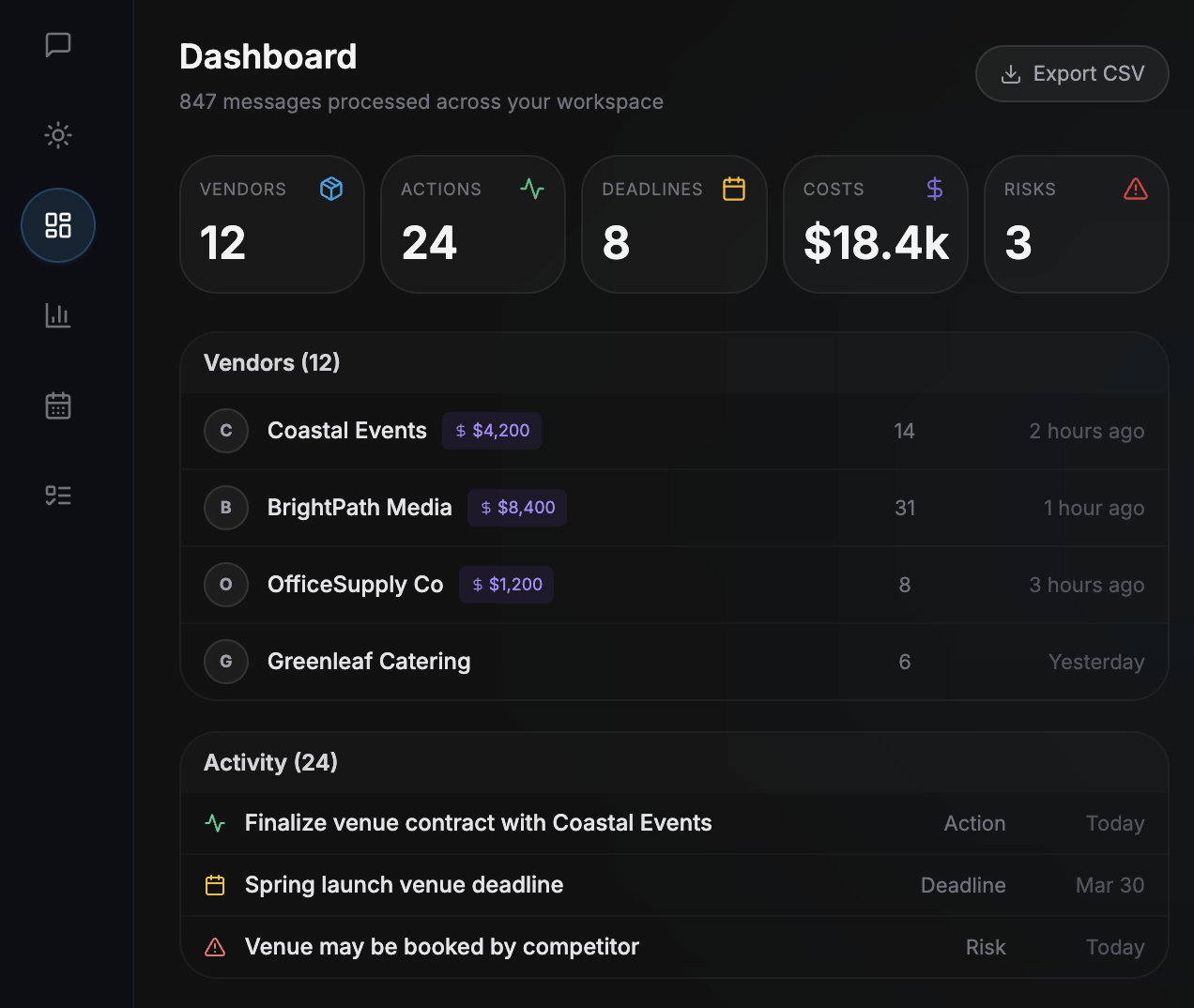Click the $8,400 badge for BrightPath Media
Image resolution: width=1194 pixels, height=1008 pixels.
point(516,508)
